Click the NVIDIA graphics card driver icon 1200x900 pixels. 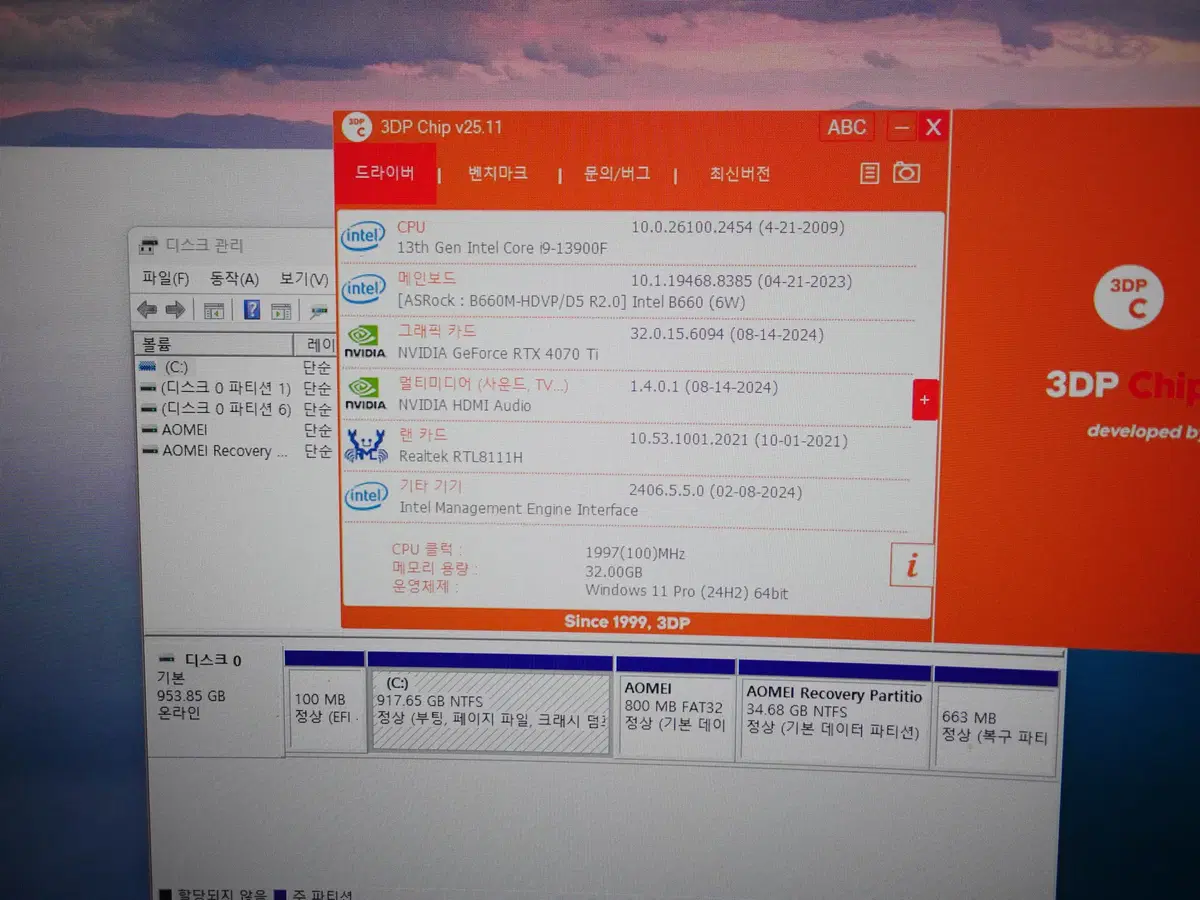coord(364,340)
